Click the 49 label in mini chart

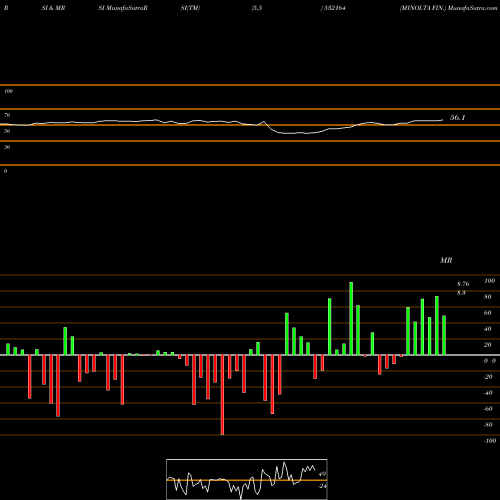(x=322, y=474)
